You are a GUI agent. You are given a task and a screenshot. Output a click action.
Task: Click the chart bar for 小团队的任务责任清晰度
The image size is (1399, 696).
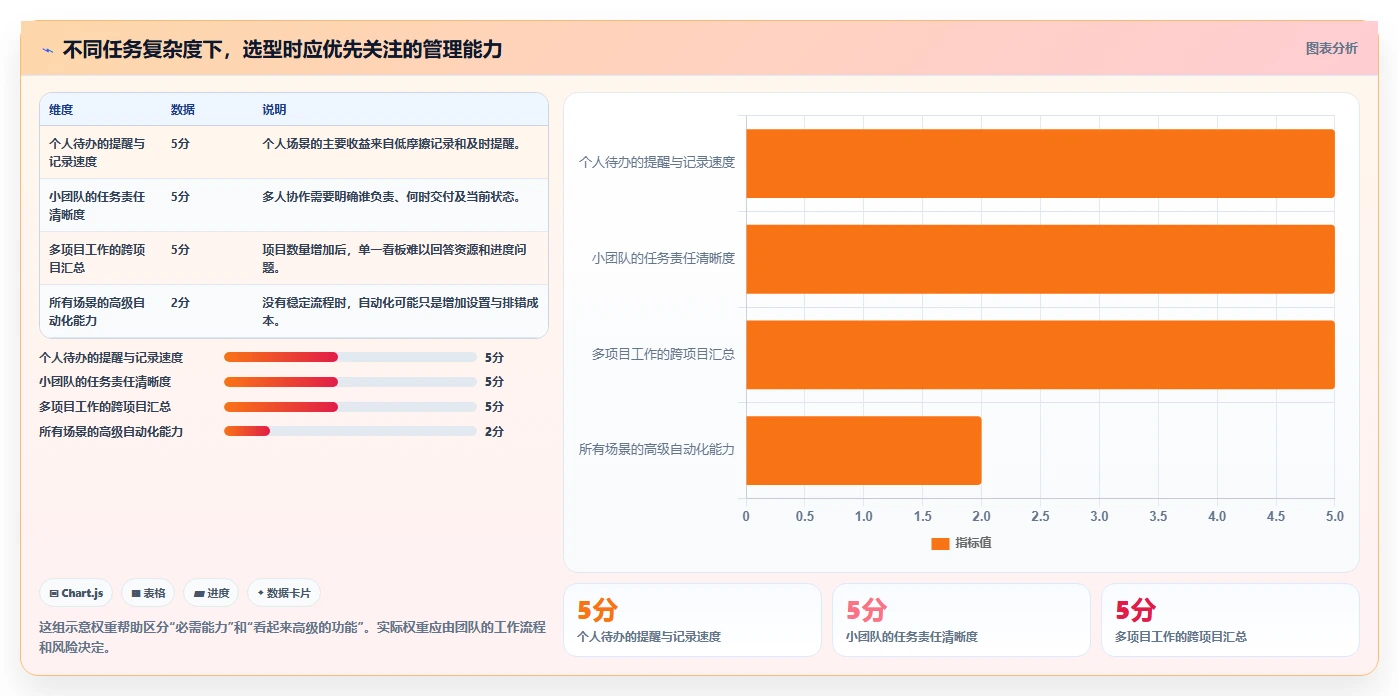1040,259
